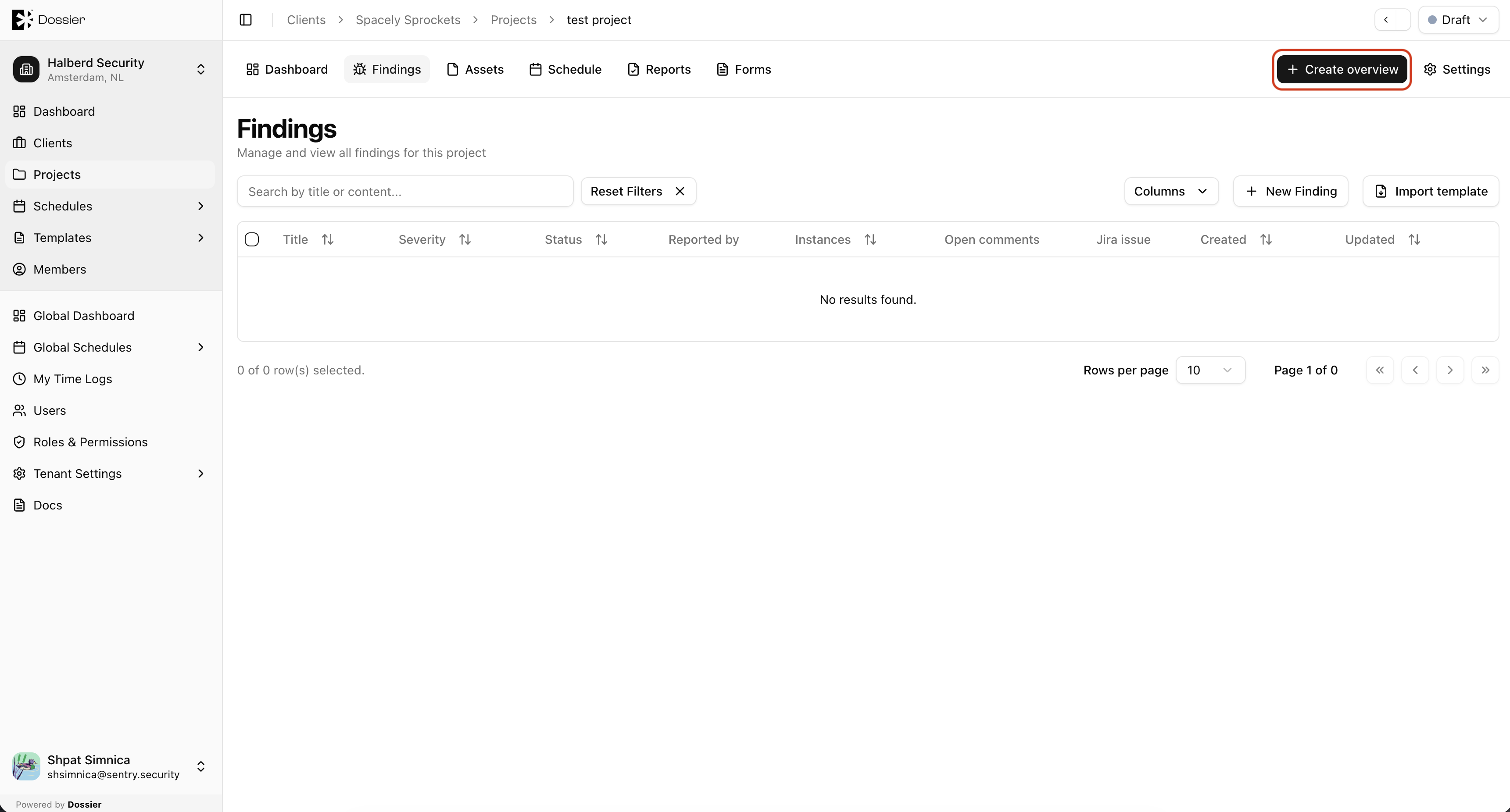The height and width of the screenshot is (812, 1510).
Task: Open Shpat Simnica user menu chevron
Action: pyautogui.click(x=201, y=766)
